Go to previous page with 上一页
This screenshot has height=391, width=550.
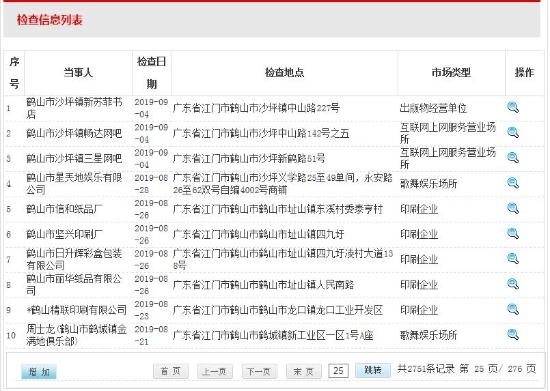click(215, 371)
